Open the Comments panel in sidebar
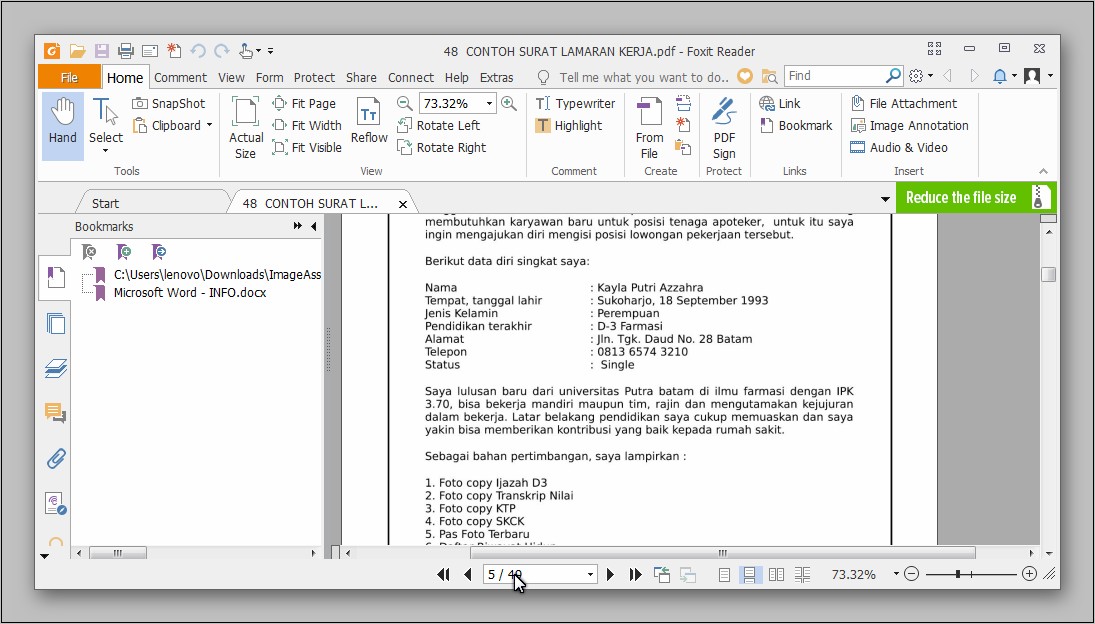 click(x=55, y=413)
